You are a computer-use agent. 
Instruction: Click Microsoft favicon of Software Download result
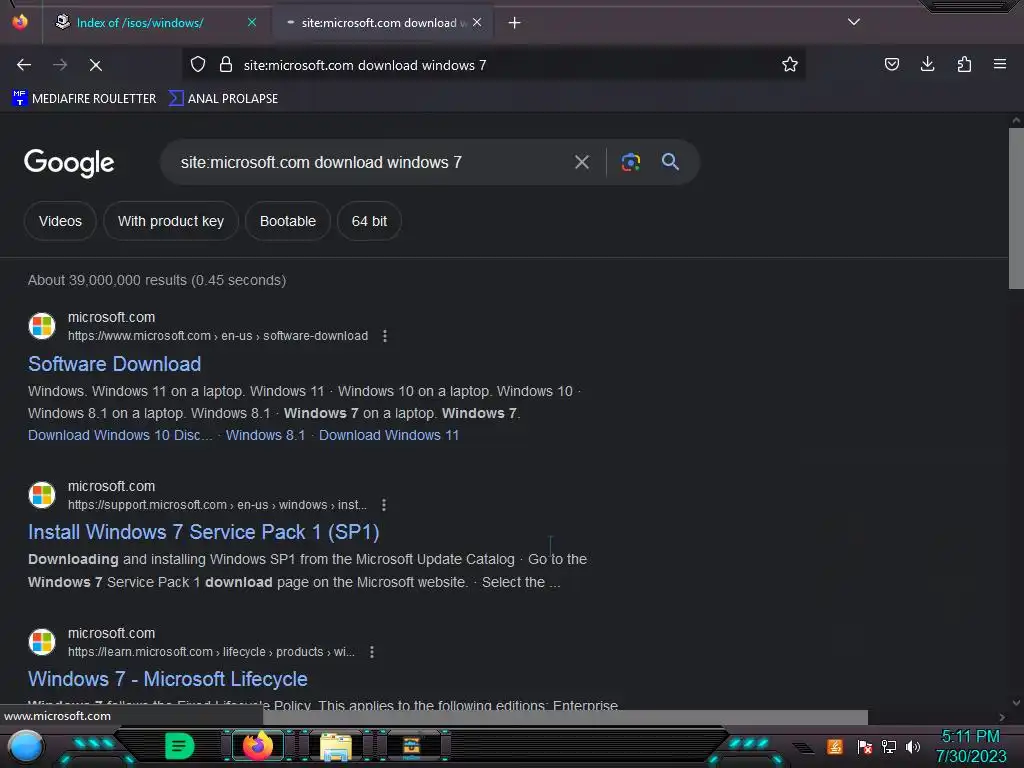click(42, 326)
